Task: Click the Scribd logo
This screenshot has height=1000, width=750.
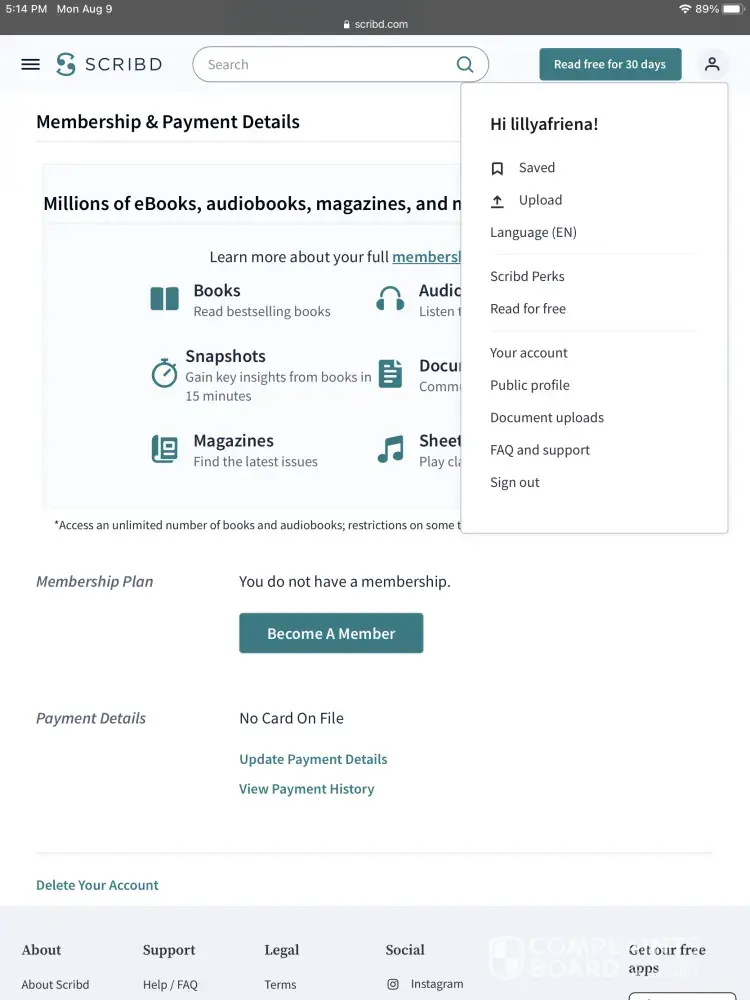Action: click(x=109, y=64)
